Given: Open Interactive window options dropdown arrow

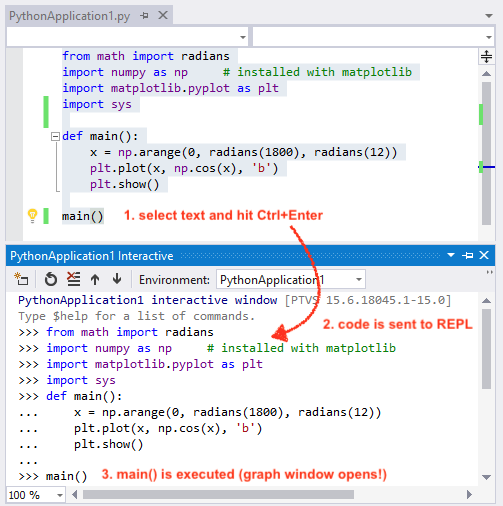Looking at the screenshot, I should pos(451,255).
